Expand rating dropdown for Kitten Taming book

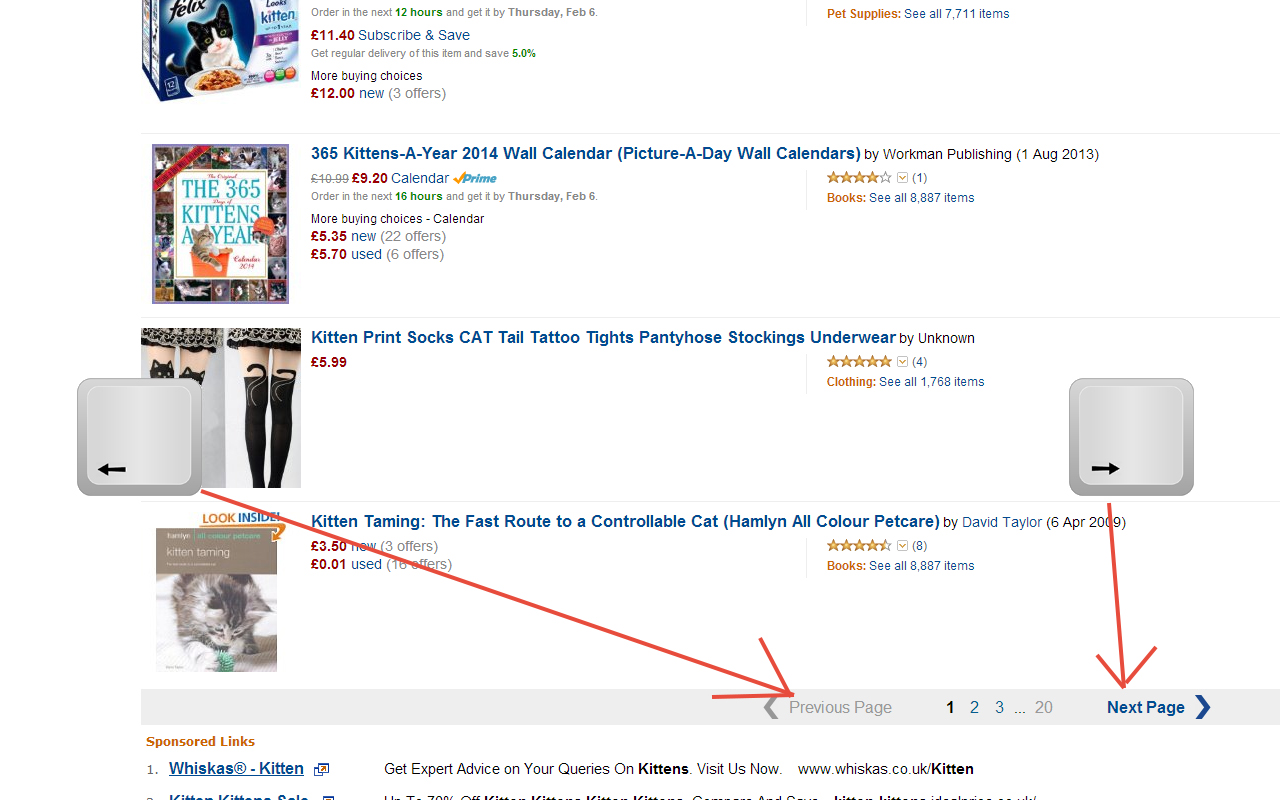902,546
